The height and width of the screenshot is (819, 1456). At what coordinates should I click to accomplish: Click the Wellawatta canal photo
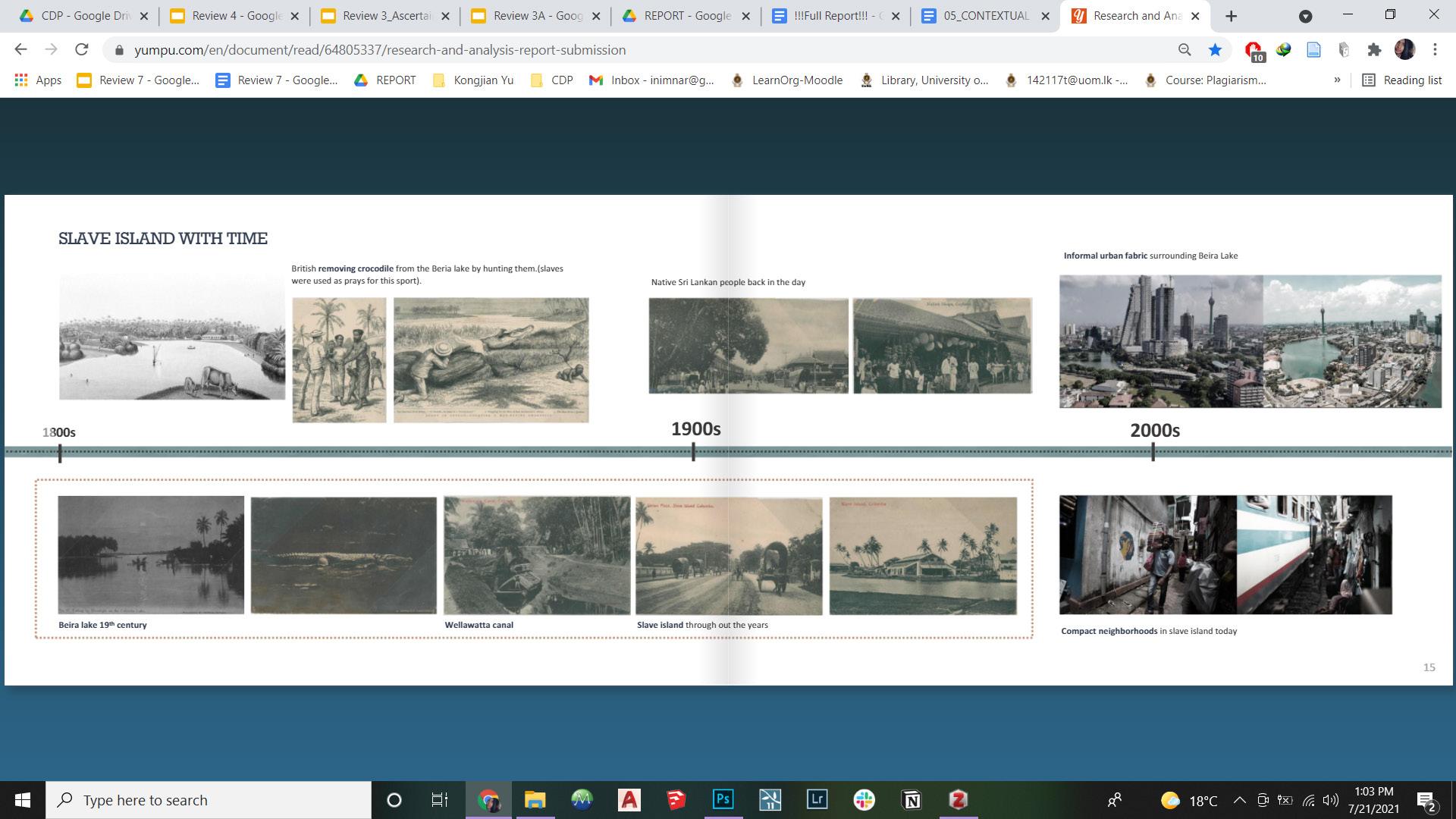[536, 555]
